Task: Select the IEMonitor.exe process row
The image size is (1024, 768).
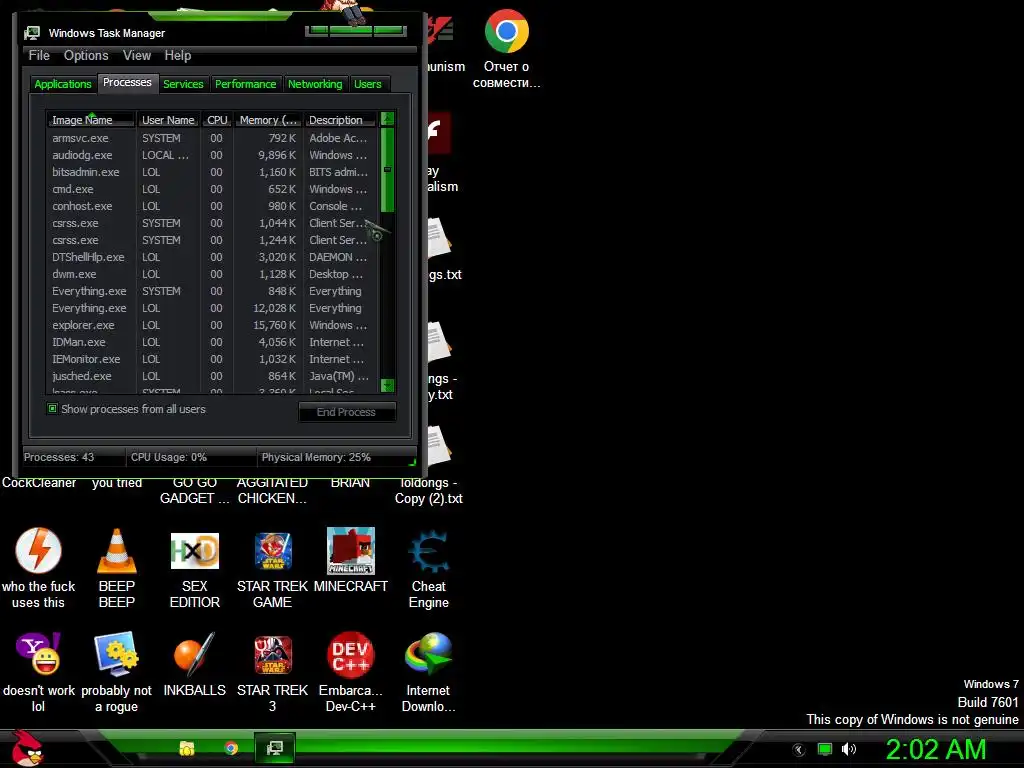Action: [212, 359]
